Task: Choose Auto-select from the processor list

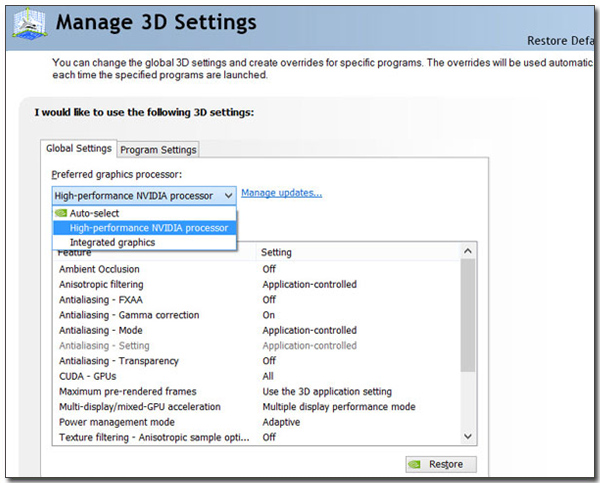Action: pyautogui.click(x=96, y=213)
